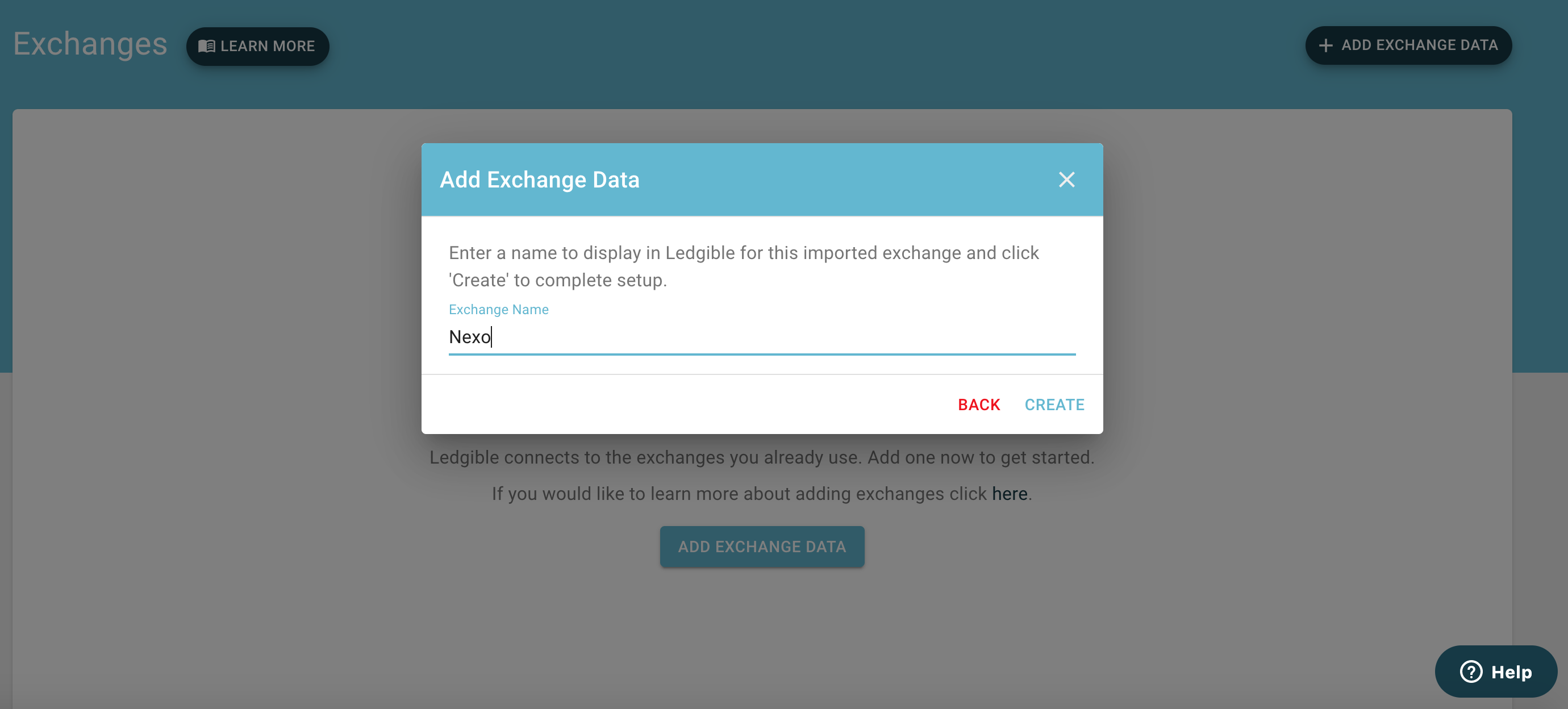Click the "Add Exchange Data" dialog title

539,180
